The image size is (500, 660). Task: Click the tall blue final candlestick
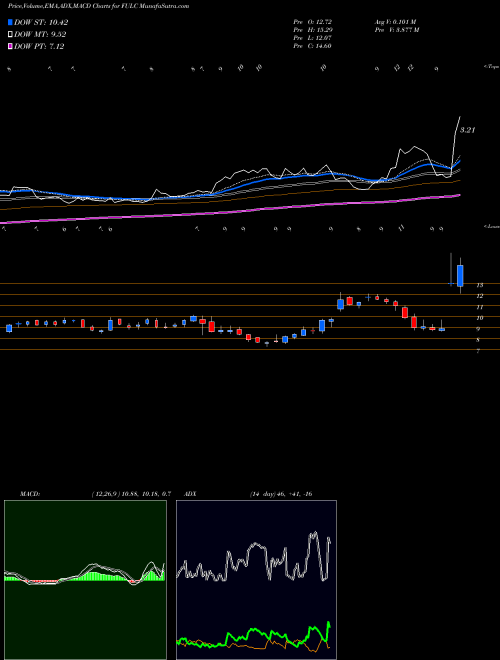pos(460,276)
